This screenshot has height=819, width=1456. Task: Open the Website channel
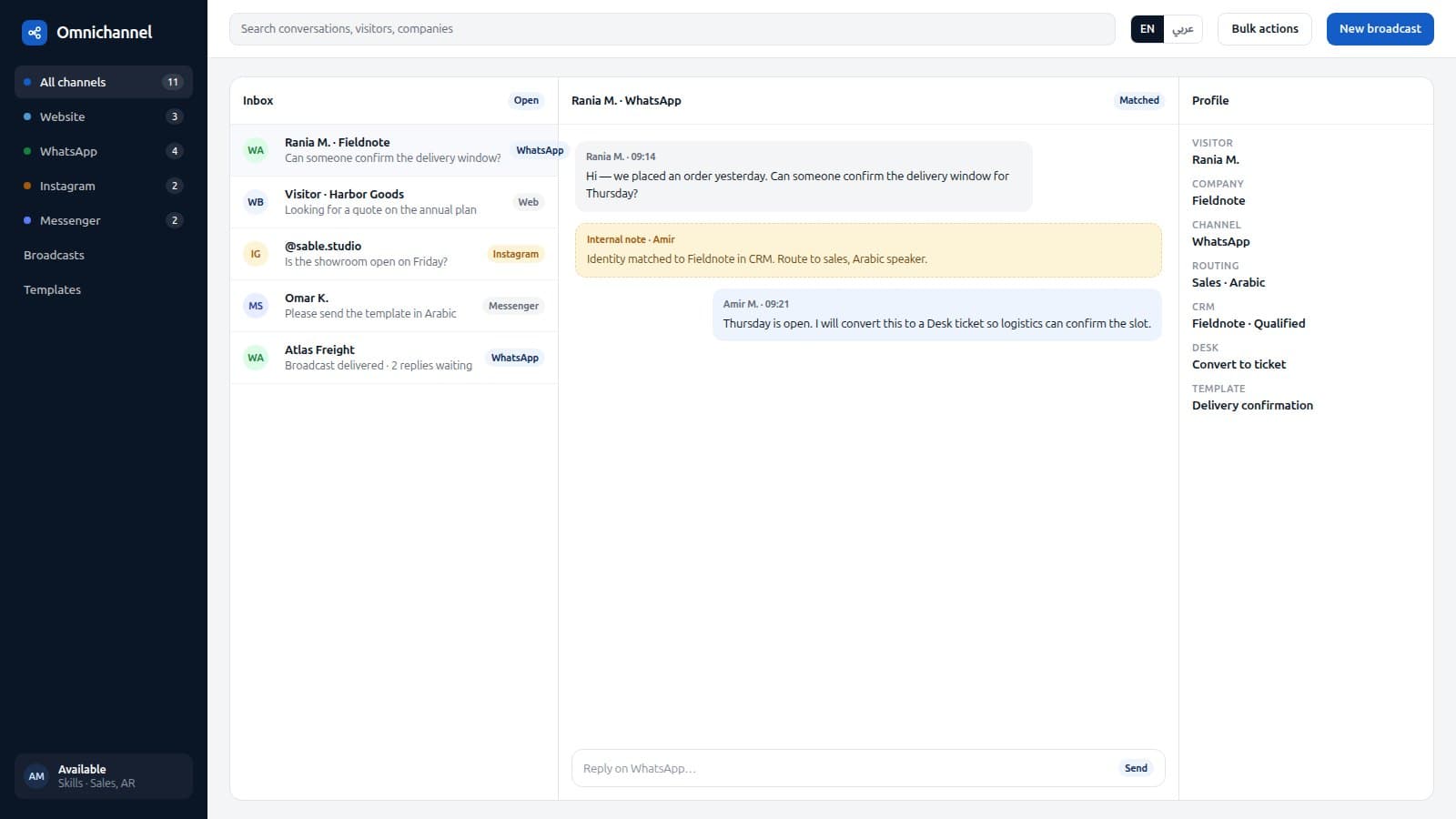pyautogui.click(x=104, y=116)
